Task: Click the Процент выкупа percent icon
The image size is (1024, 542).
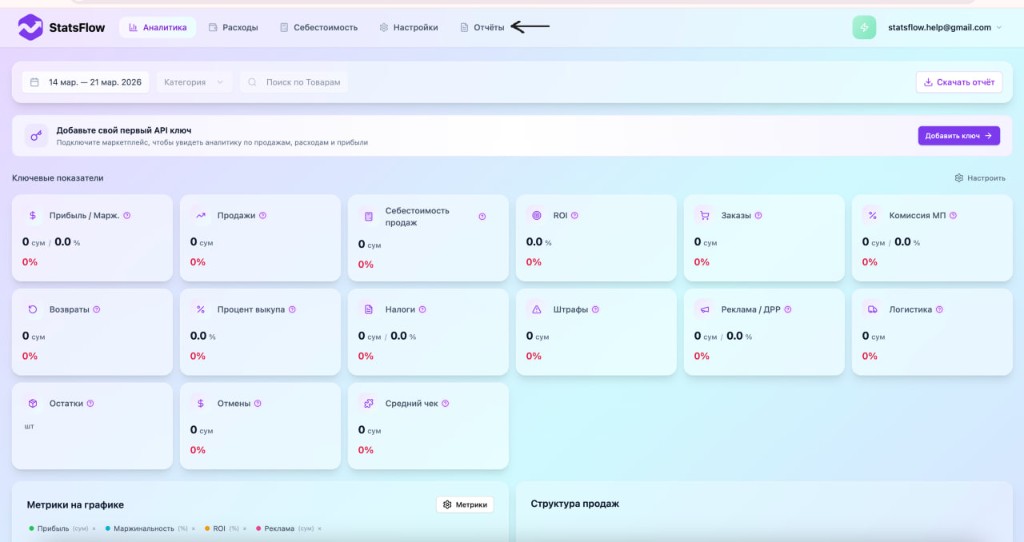Action: point(200,310)
